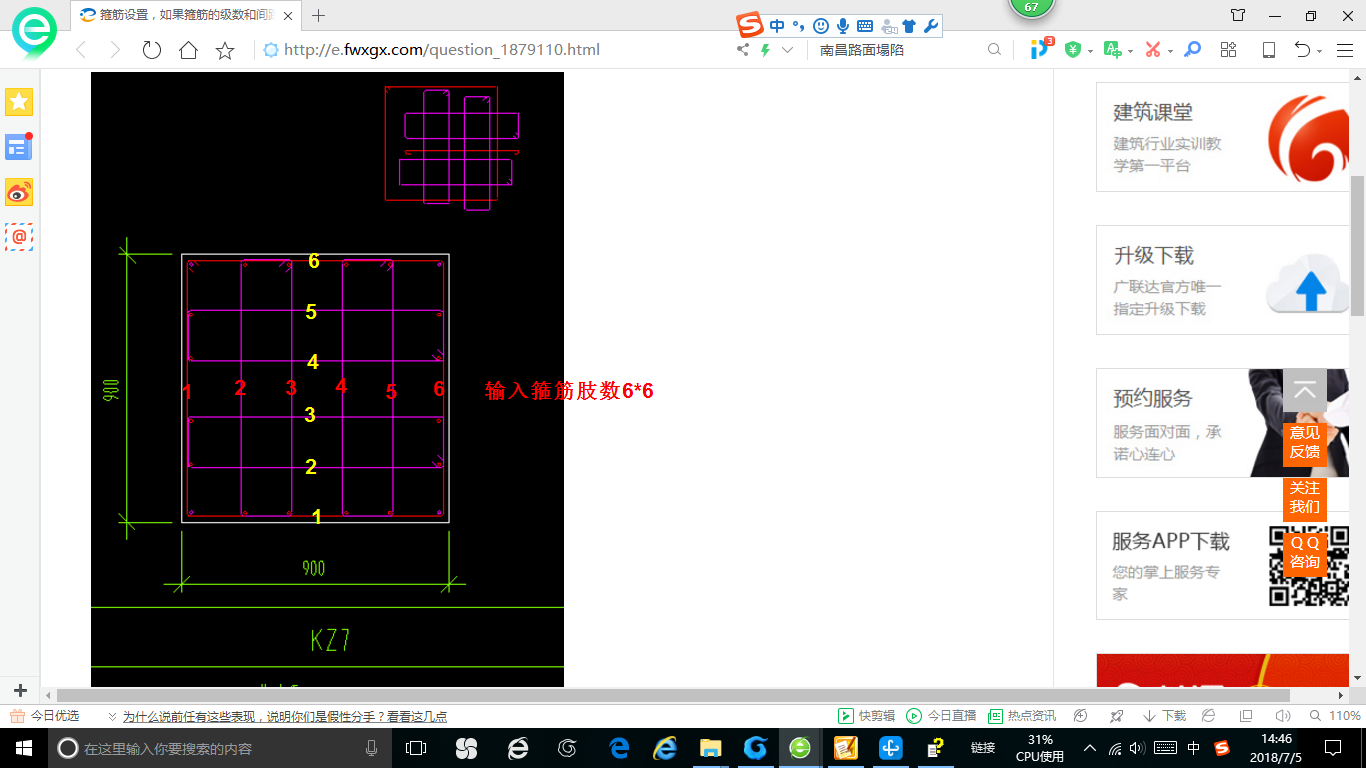This screenshot has width=1366, height=768.
Task: Go back with the browser back arrow
Action: (x=81, y=50)
